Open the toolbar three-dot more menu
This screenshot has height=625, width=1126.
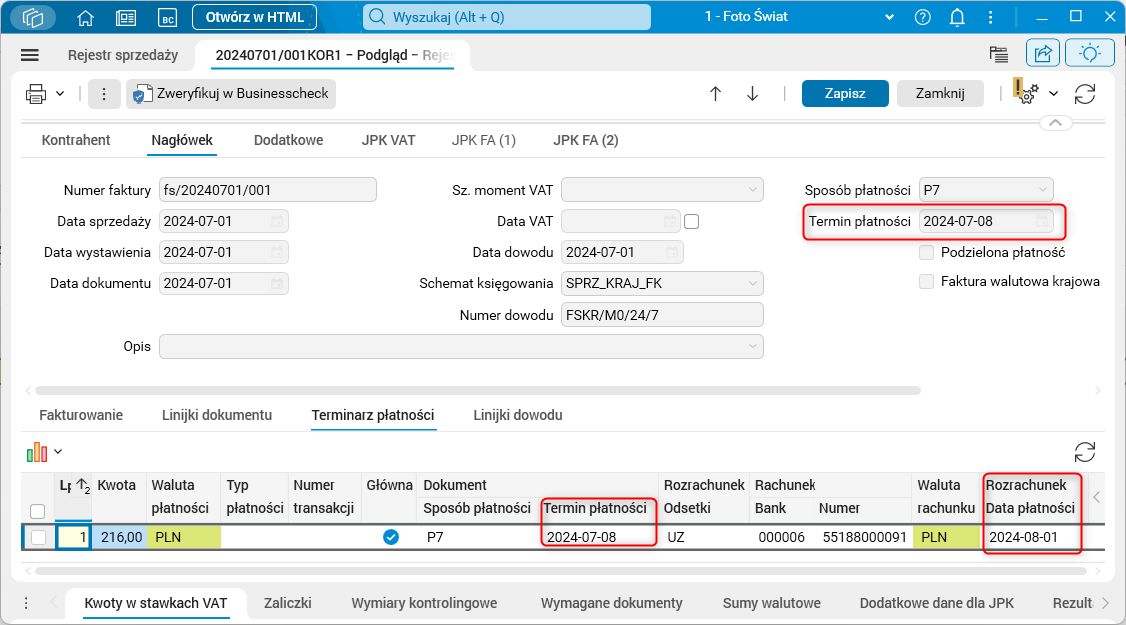tap(104, 94)
